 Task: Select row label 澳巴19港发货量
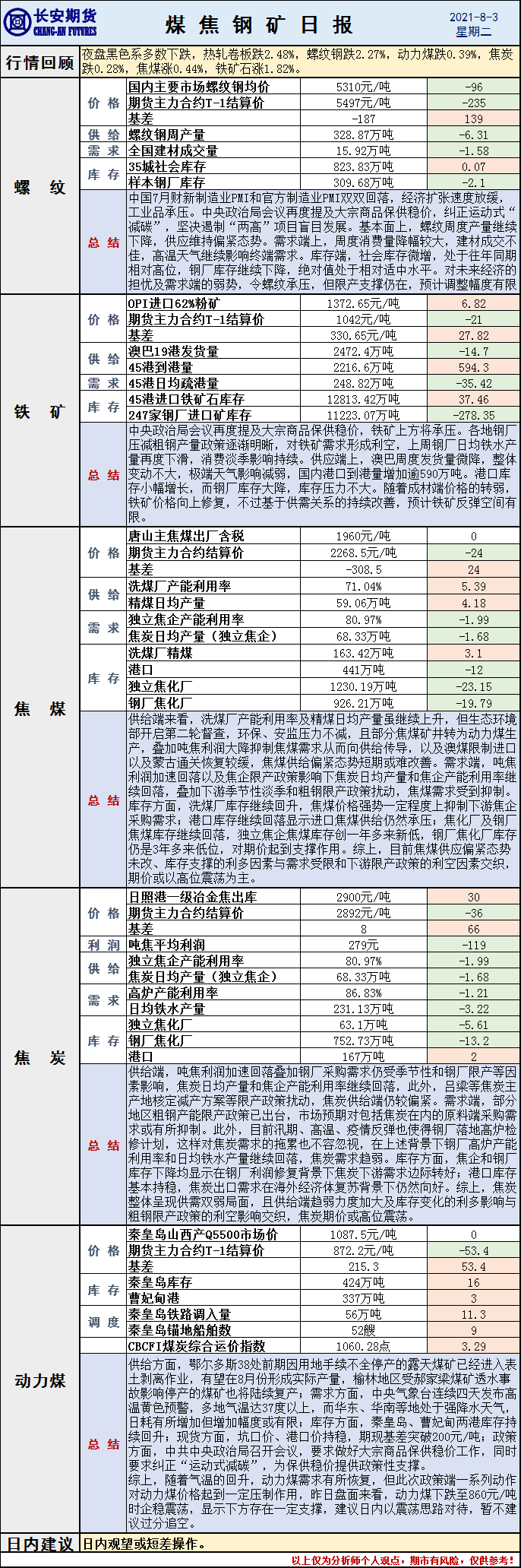[x=173, y=351]
